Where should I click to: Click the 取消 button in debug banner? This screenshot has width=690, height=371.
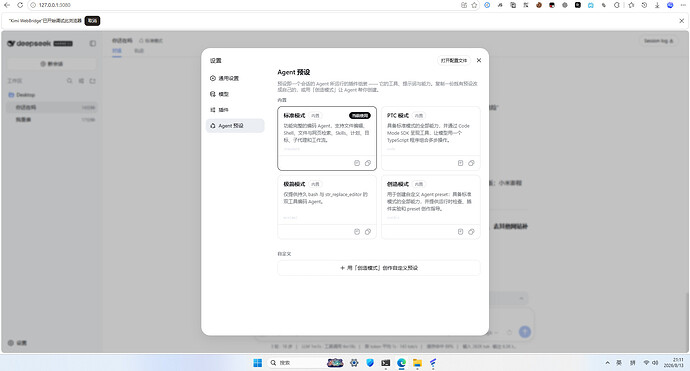pyautogui.click(x=92, y=21)
